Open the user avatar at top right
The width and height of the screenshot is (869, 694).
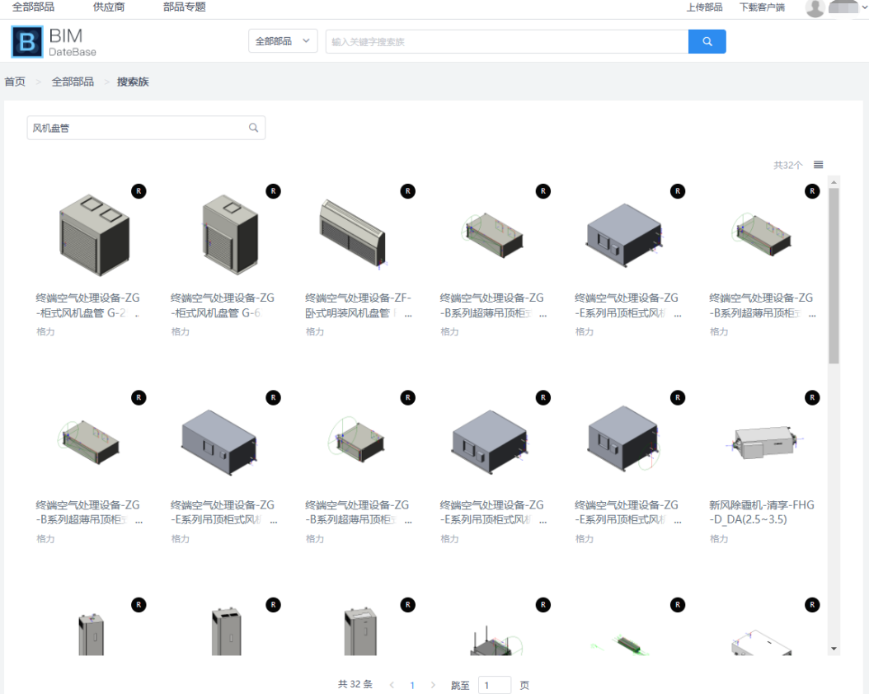[x=815, y=8]
